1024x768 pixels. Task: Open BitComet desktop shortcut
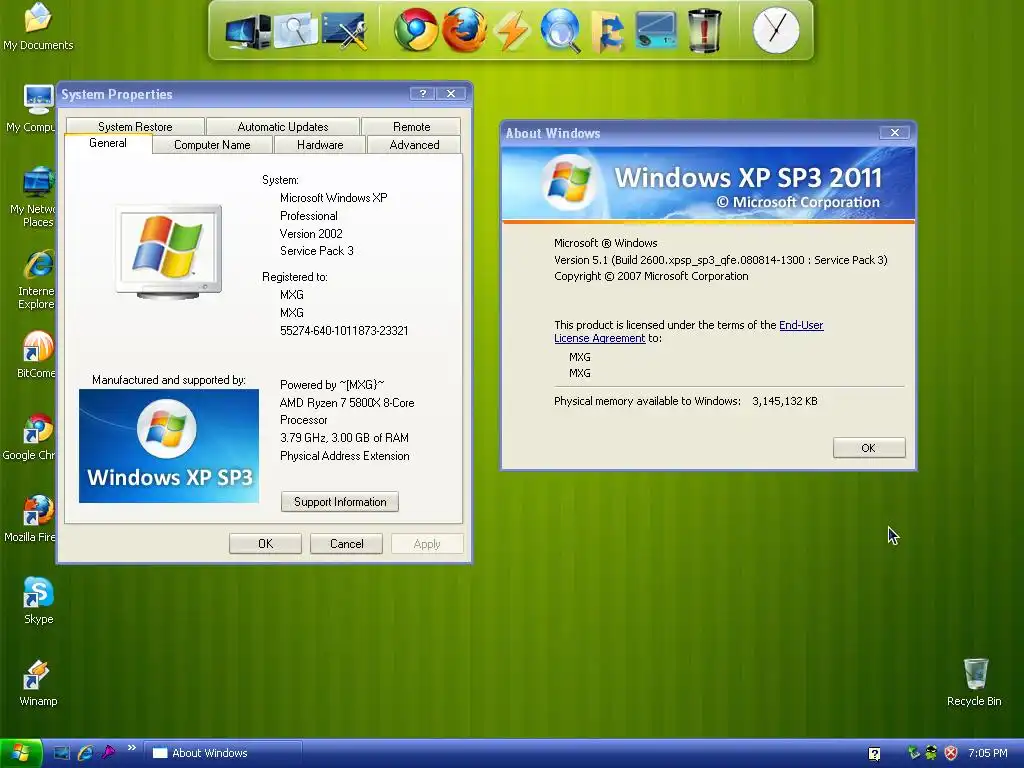click(36, 355)
